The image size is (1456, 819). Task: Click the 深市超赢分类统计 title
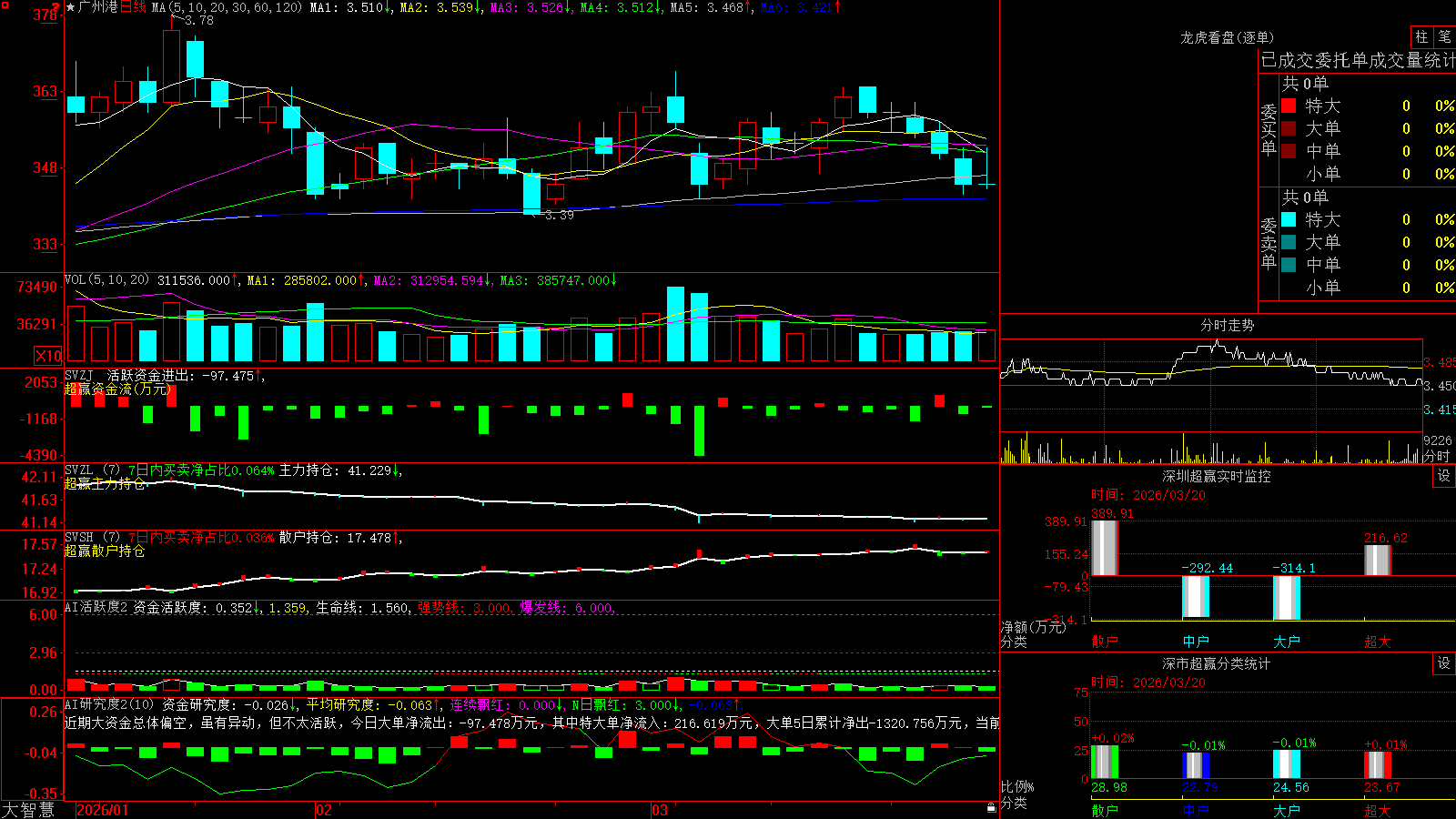pos(1217,663)
